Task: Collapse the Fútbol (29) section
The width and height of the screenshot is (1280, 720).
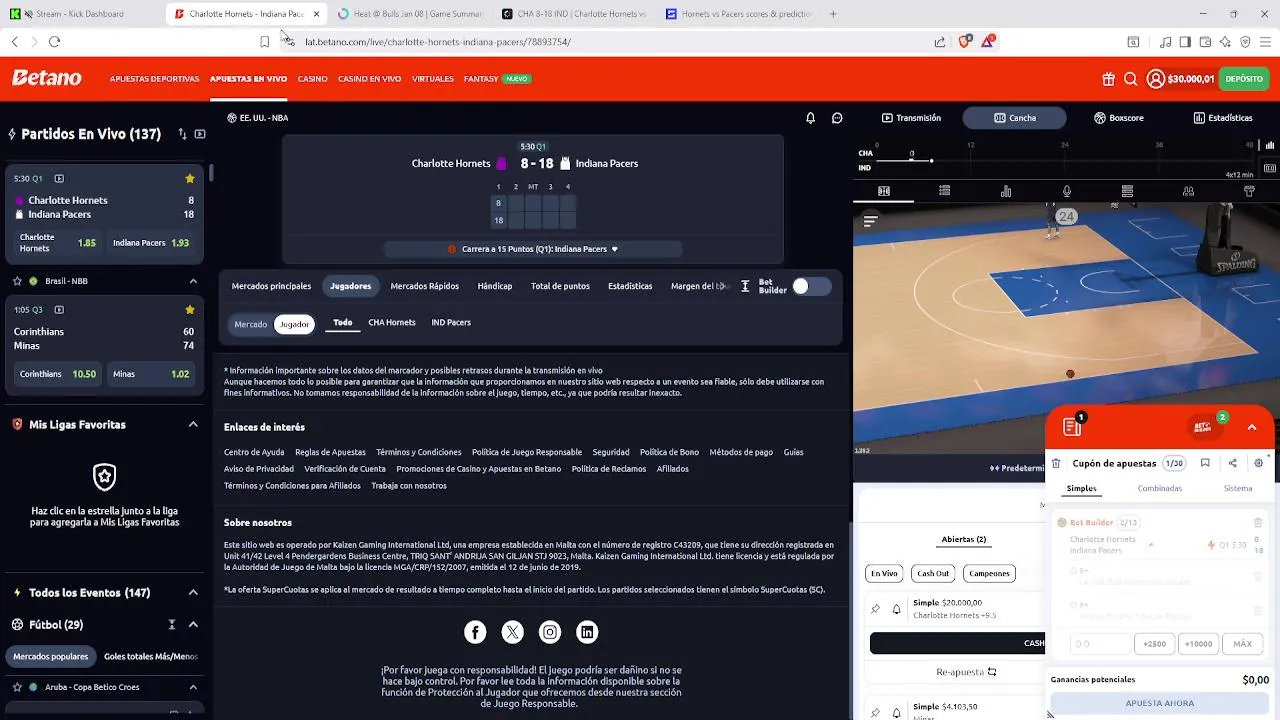Action: pyautogui.click(x=193, y=625)
